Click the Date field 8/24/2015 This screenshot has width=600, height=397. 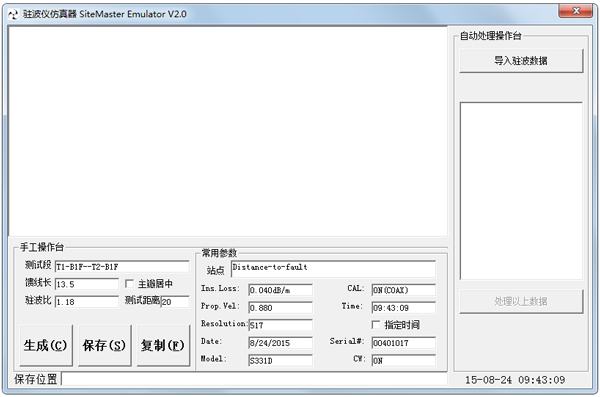[280, 343]
